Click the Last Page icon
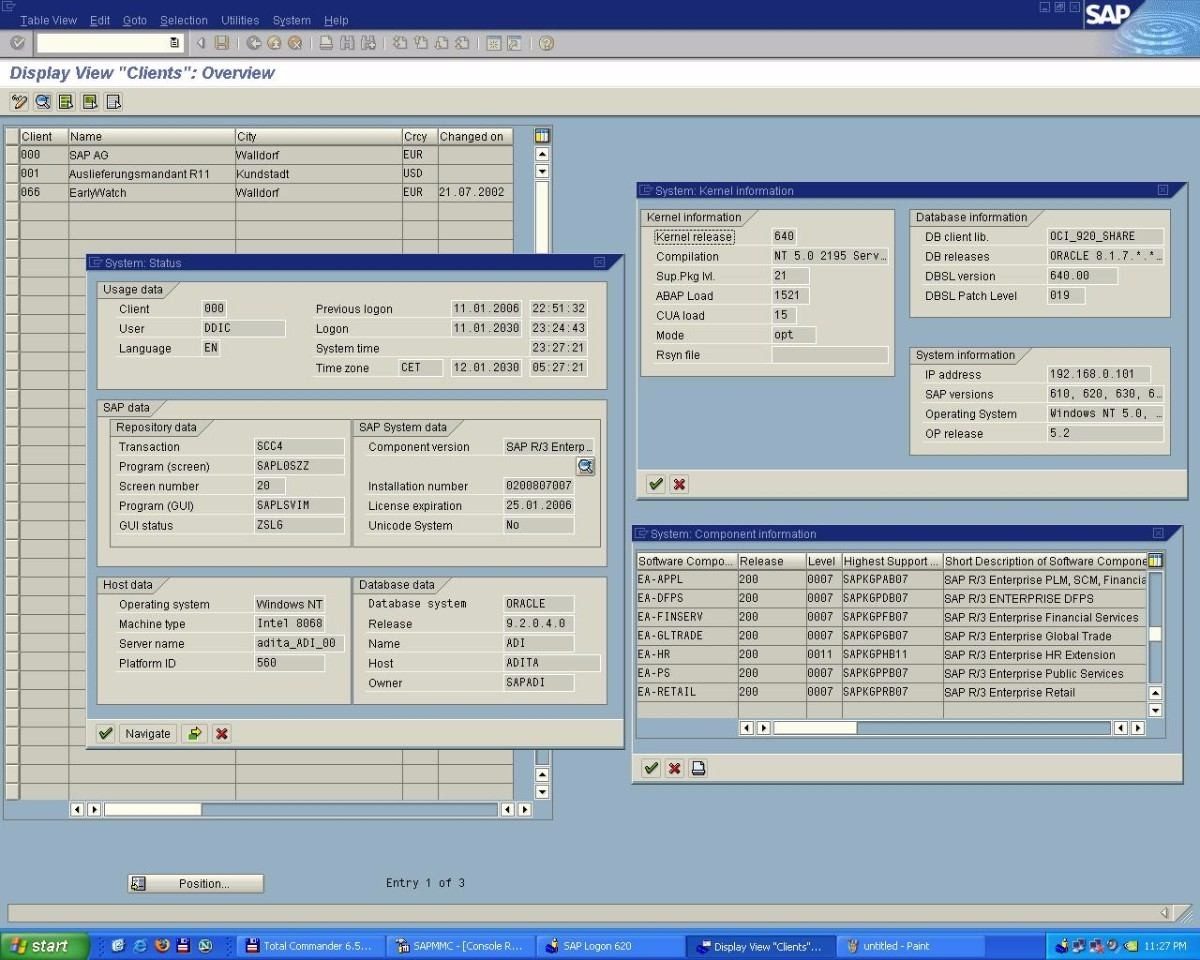The height and width of the screenshot is (960, 1200). click(462, 43)
